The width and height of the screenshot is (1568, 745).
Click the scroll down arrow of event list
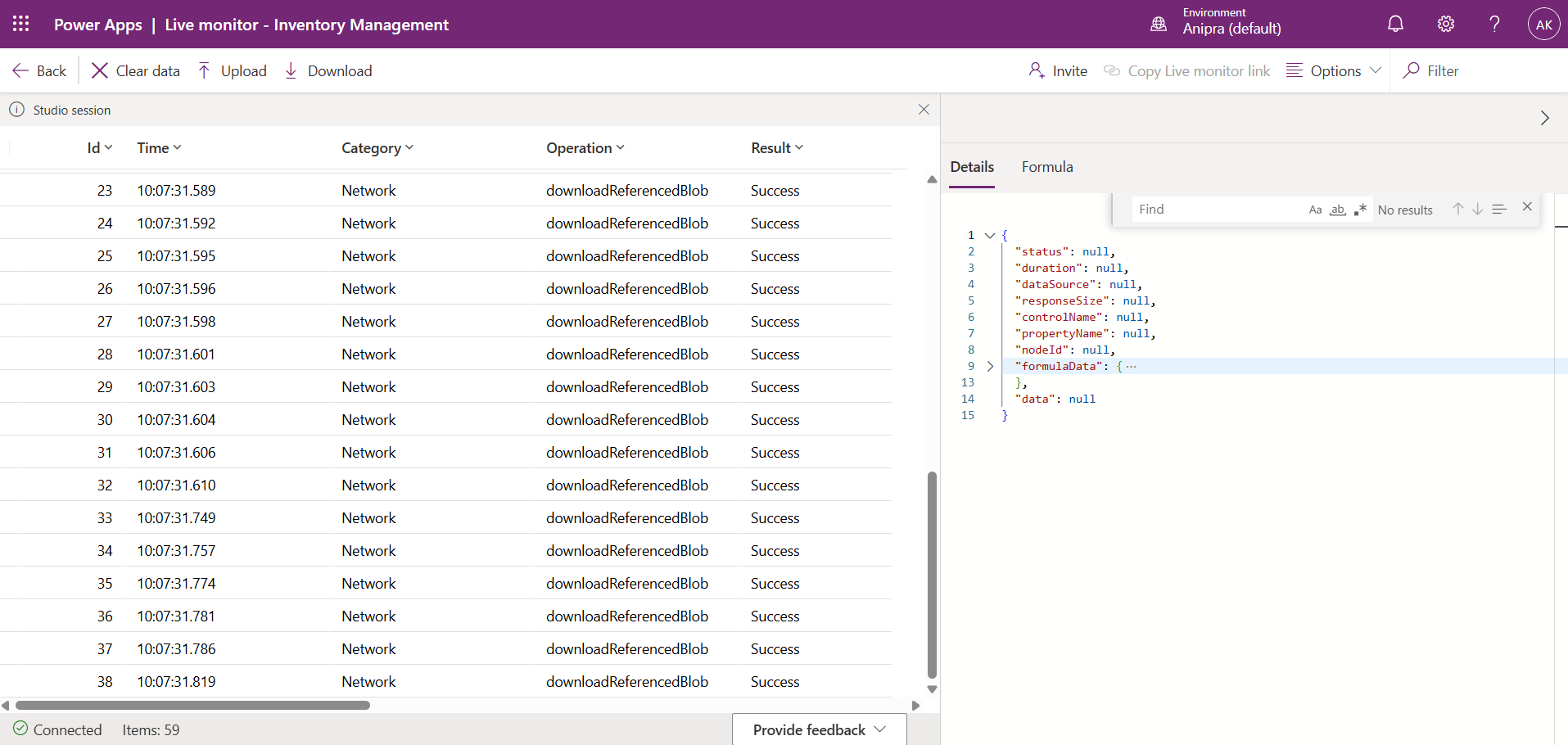tap(932, 689)
